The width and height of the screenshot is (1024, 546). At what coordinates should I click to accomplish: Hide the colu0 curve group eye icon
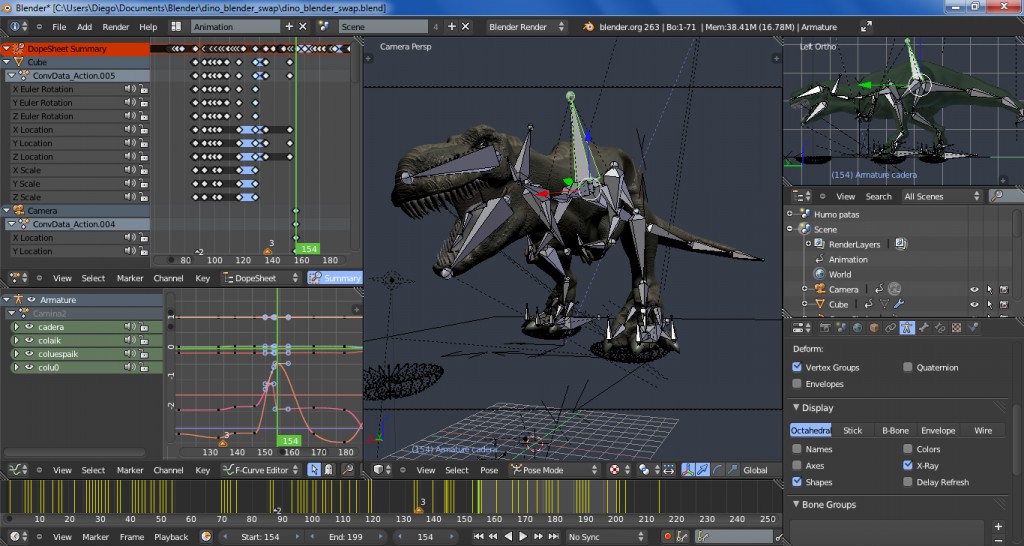29,368
